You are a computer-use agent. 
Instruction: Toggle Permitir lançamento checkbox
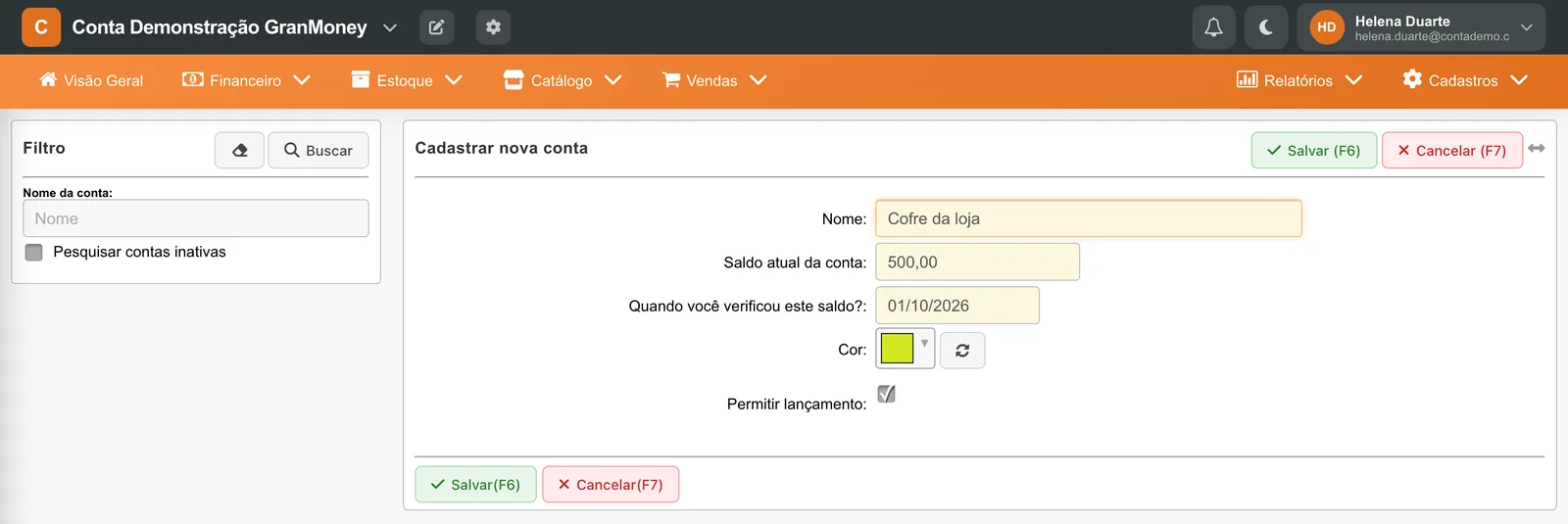[886, 394]
